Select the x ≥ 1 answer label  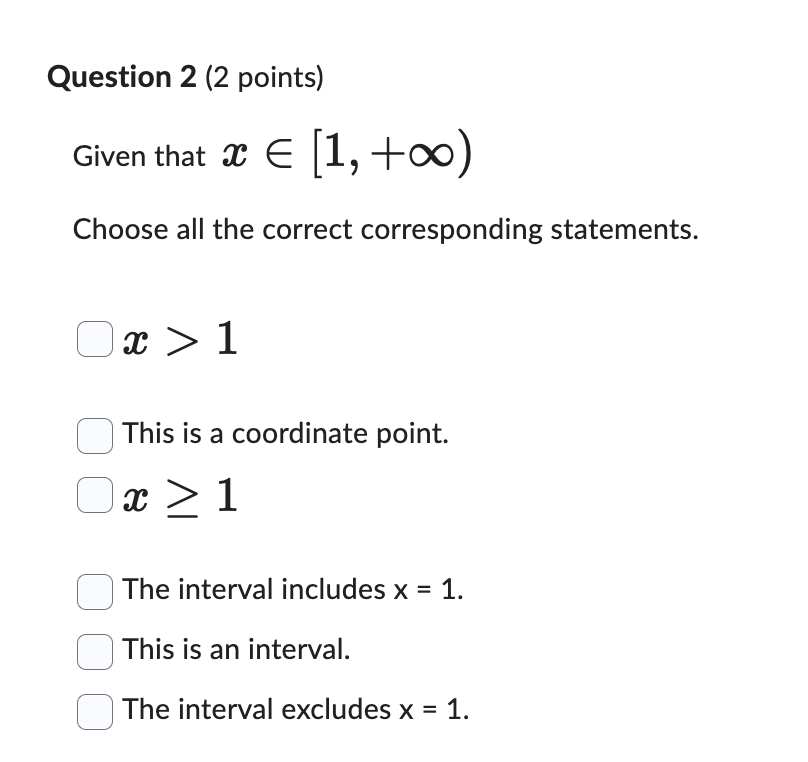(x=181, y=494)
